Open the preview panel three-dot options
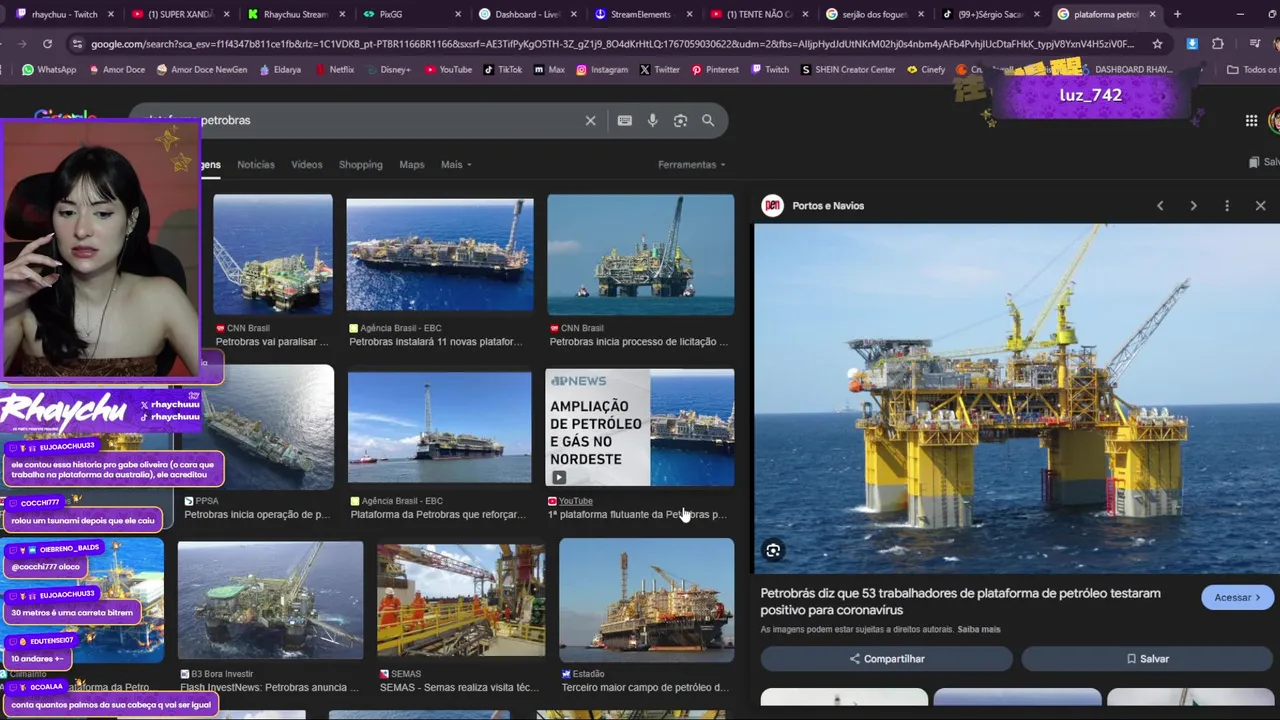Screen dimensions: 1280x720 pyautogui.click(x=1227, y=205)
